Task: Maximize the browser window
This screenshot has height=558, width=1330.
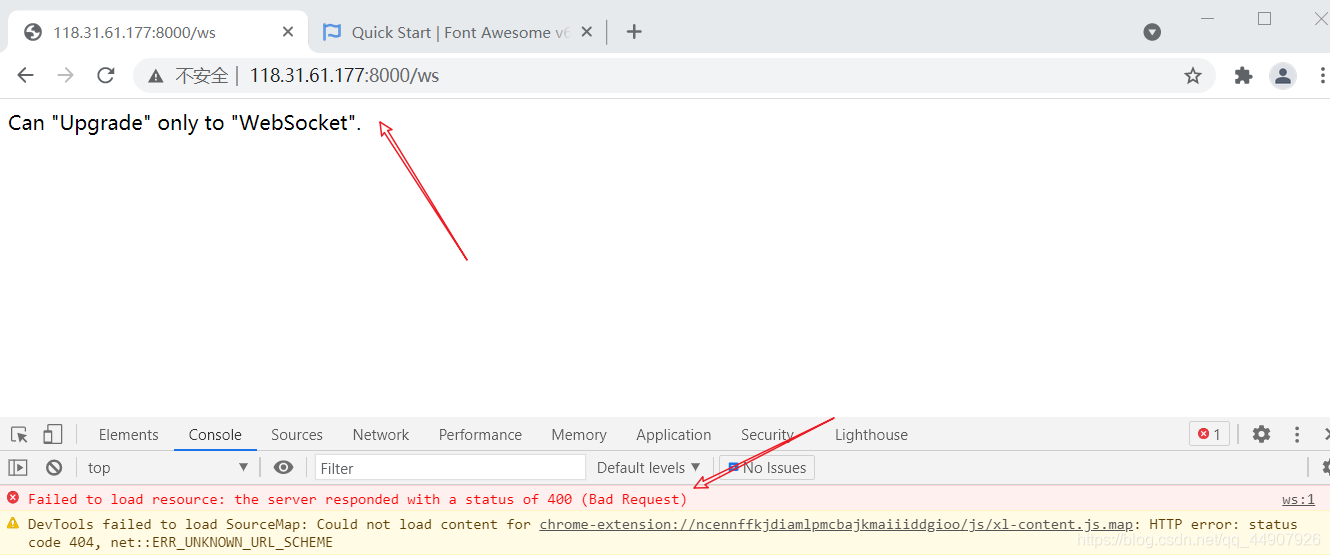Action: pos(1264,18)
